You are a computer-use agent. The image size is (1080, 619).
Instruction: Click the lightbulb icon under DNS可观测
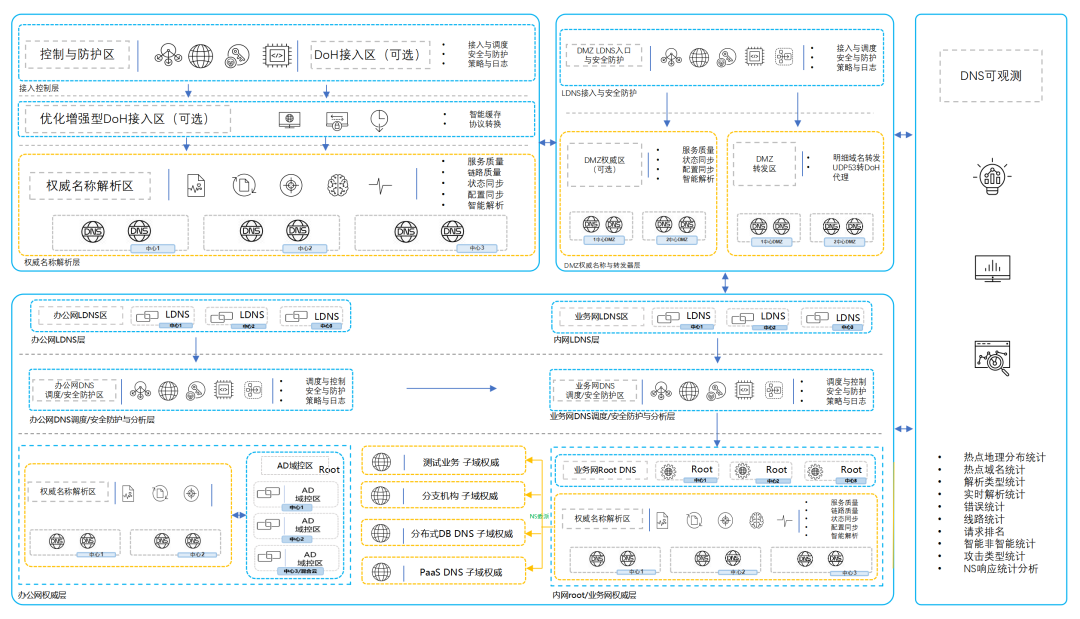pyautogui.click(x=992, y=176)
